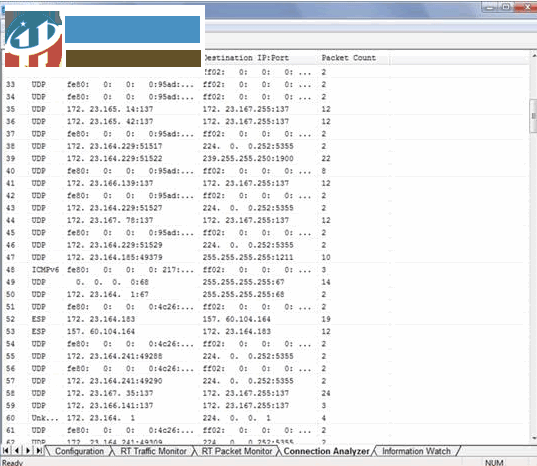Select row 58 source 172.23.167.35:137
This screenshot has width=537, height=466.
[110, 393]
